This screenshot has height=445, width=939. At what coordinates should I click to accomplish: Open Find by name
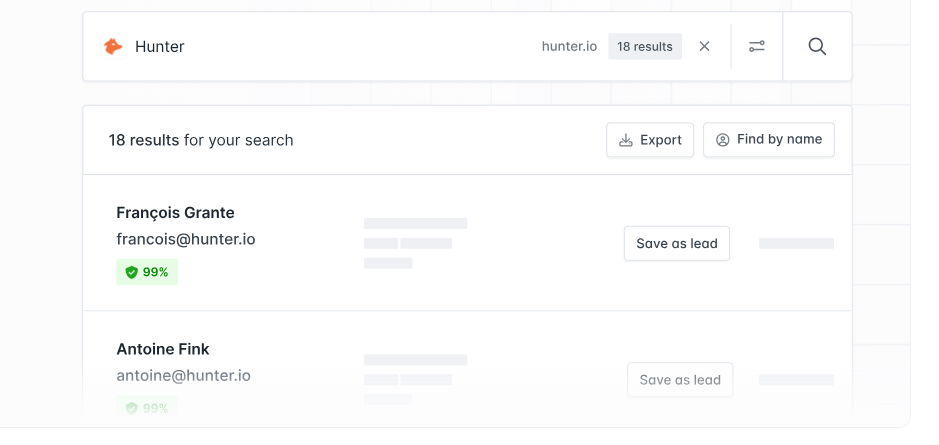[768, 140]
